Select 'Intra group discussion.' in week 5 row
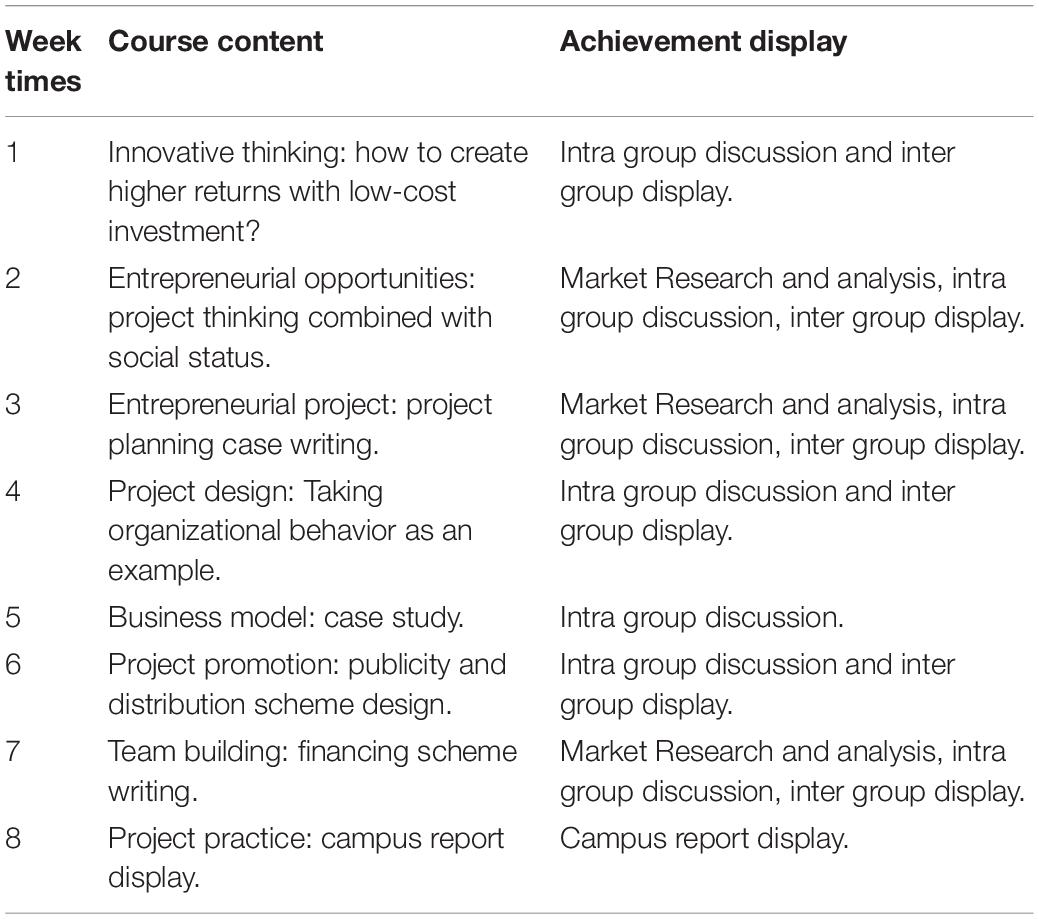This screenshot has width=1039, height=919. 702,618
